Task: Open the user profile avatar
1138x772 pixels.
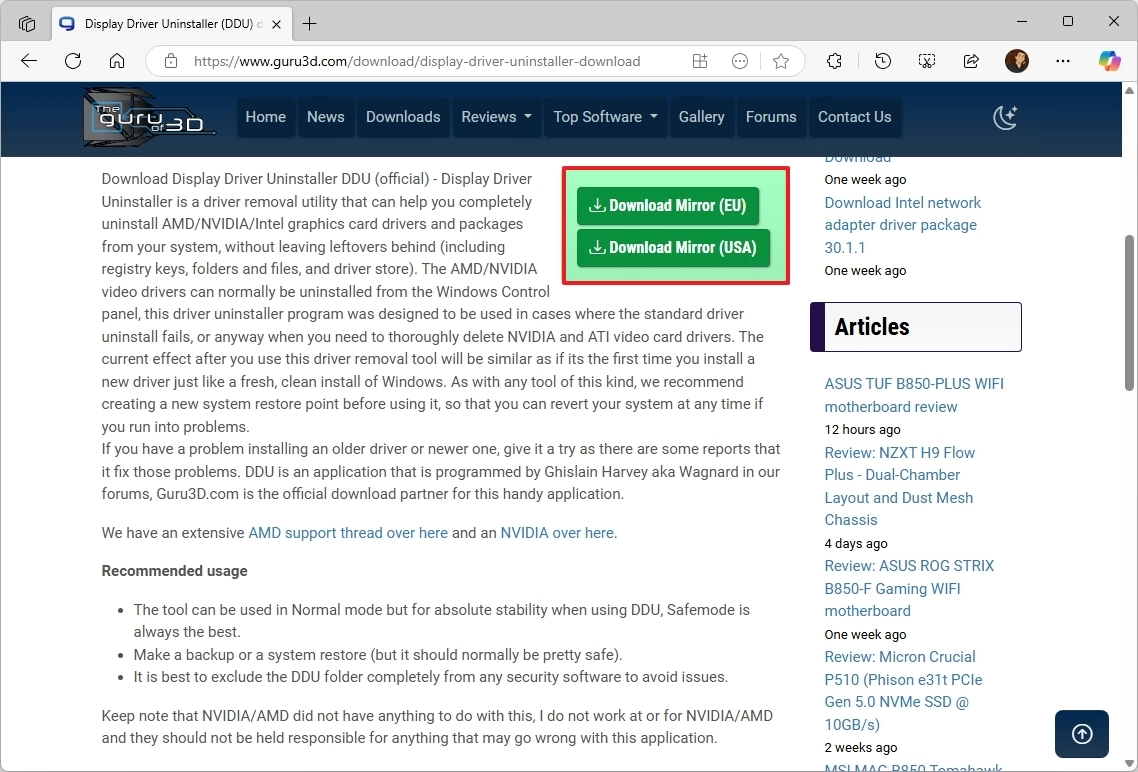Action: point(1017,61)
